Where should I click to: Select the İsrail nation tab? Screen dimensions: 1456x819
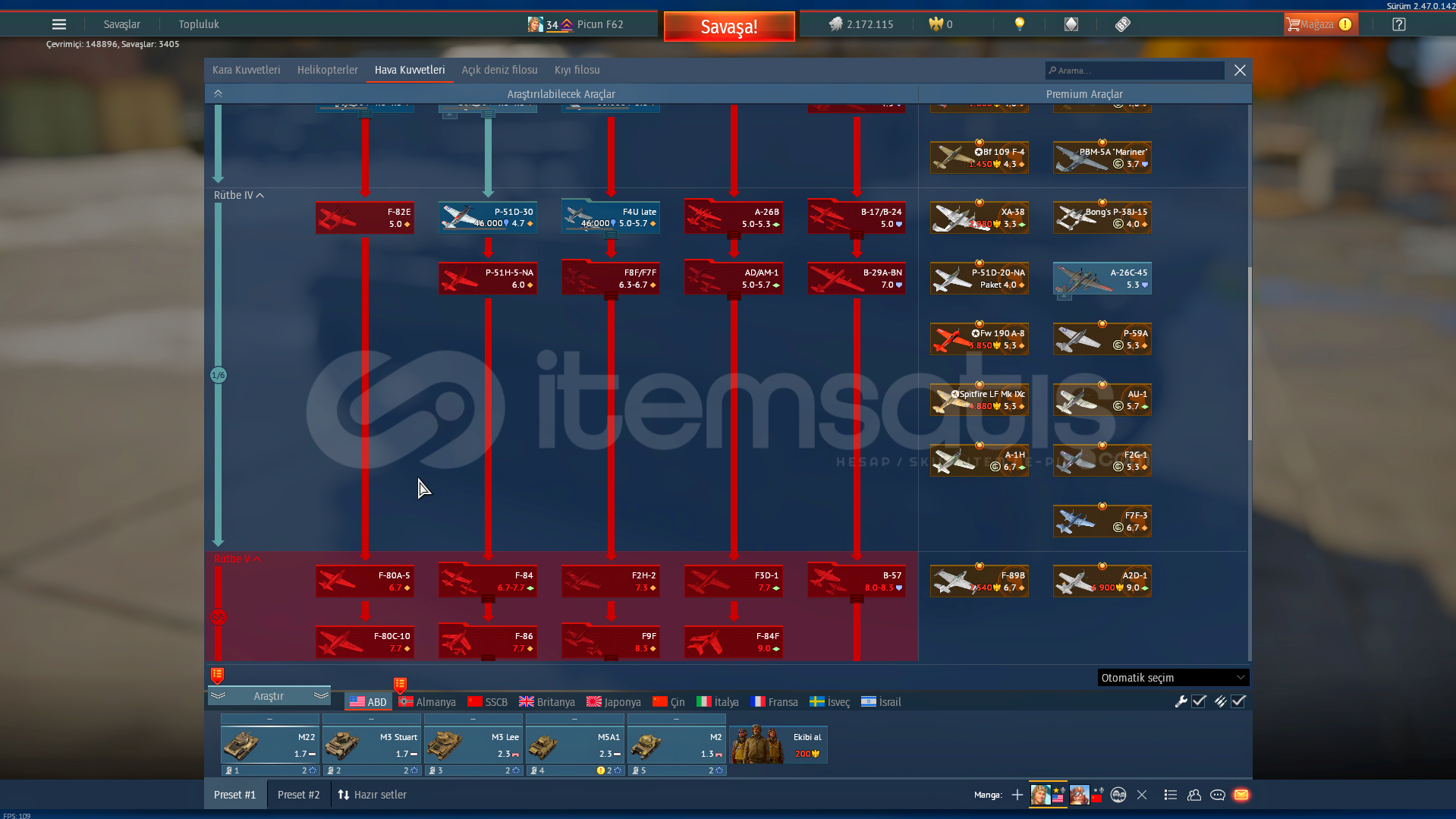tap(881, 702)
